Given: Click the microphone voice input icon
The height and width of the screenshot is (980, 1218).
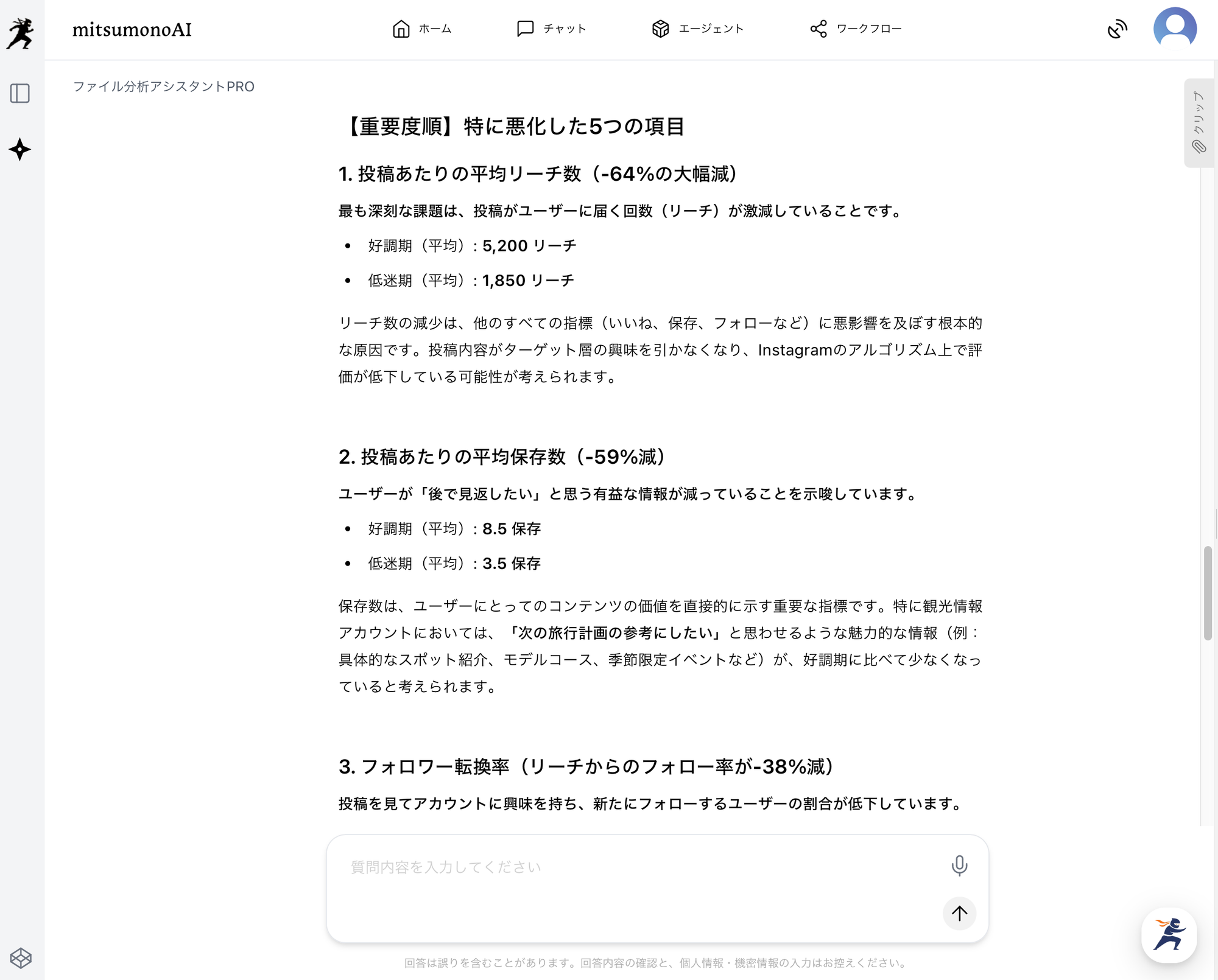Looking at the screenshot, I should click(959, 865).
